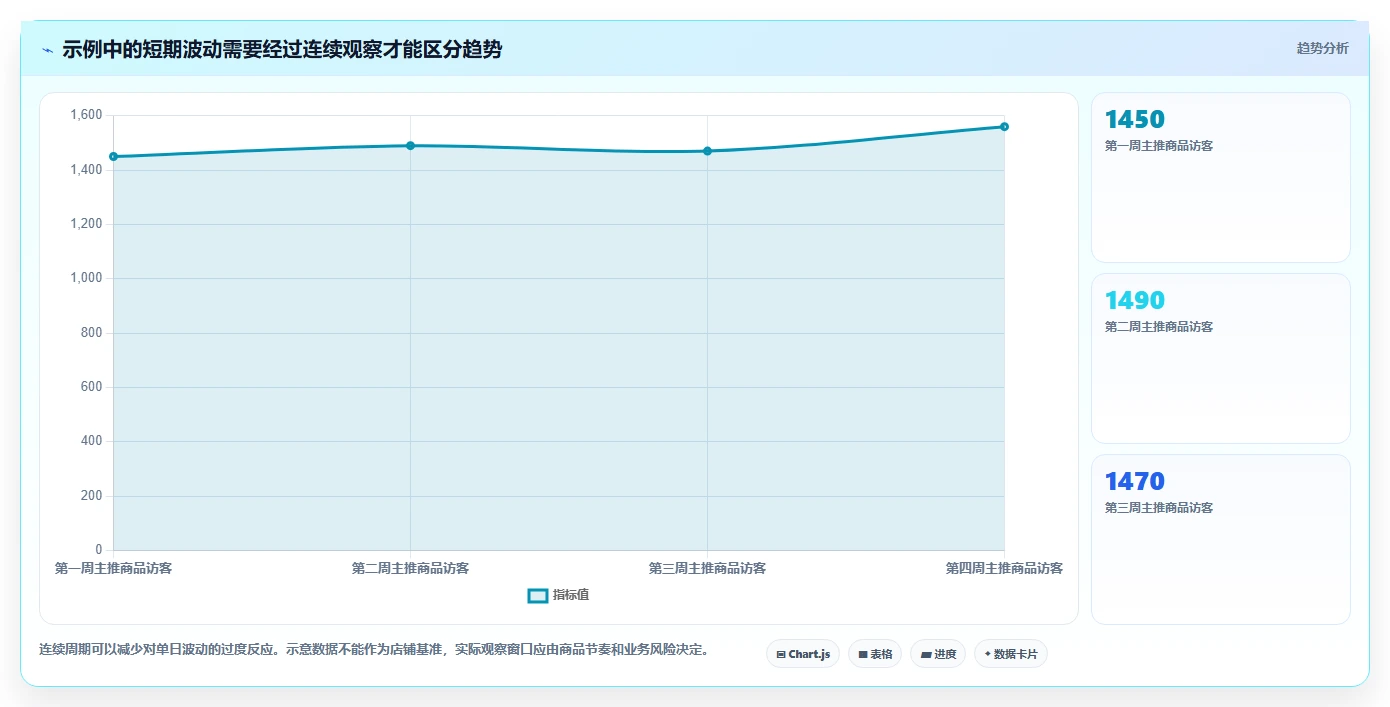Click the 趋势分析 label in header
The width and height of the screenshot is (1390, 707).
(1322, 48)
